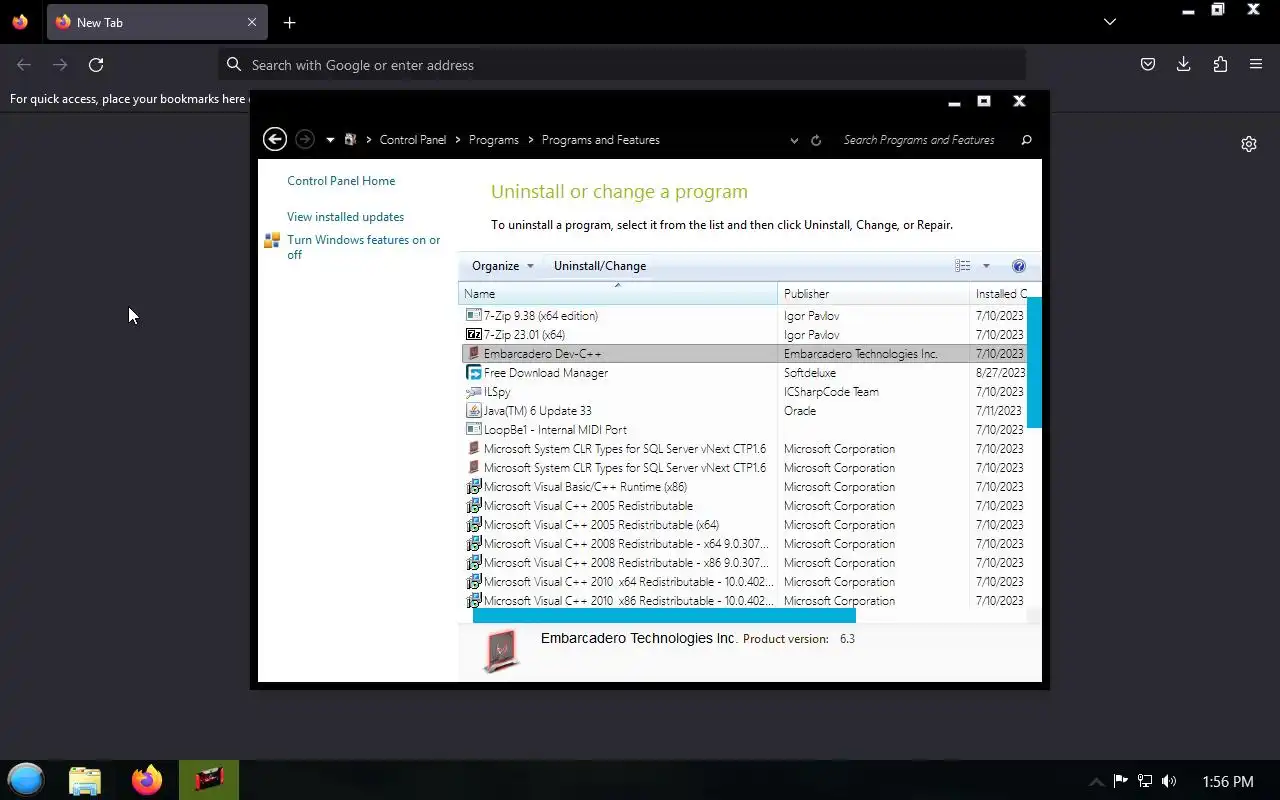This screenshot has height=800, width=1280.
Task: Click the Firefox address bar
Action: [x=622, y=65]
